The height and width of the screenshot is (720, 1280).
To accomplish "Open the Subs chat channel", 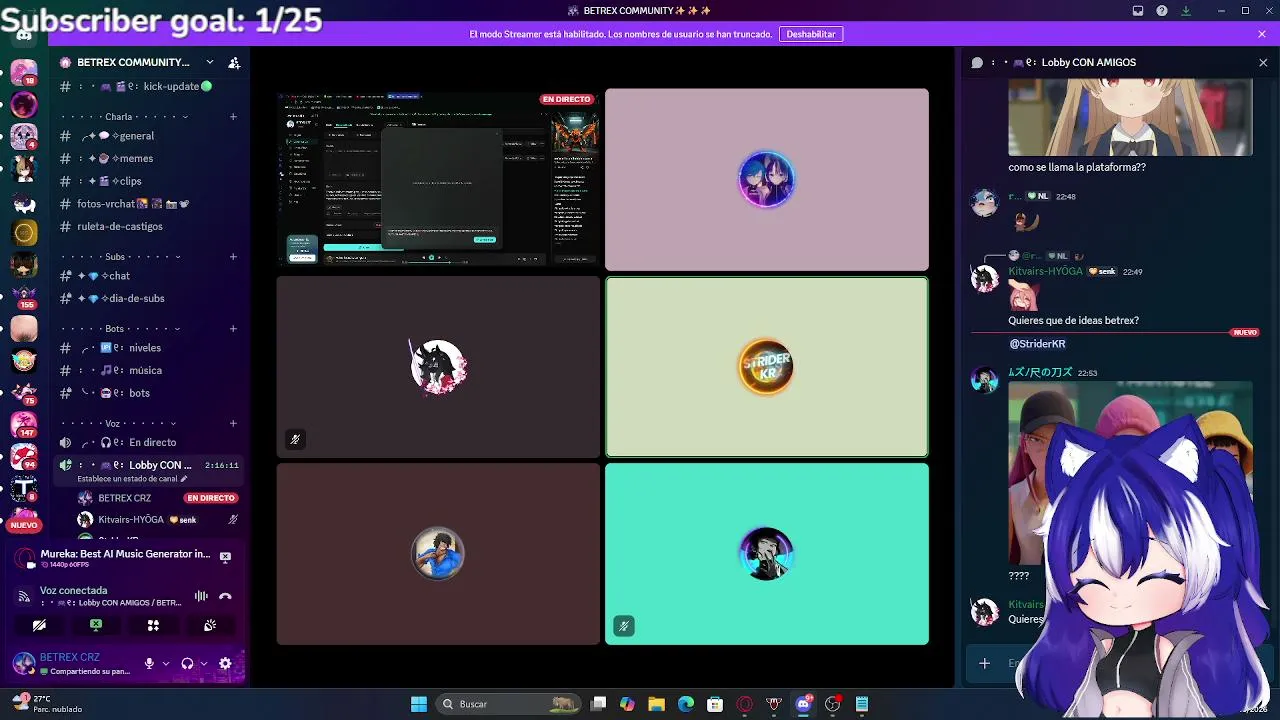I will (149, 276).
